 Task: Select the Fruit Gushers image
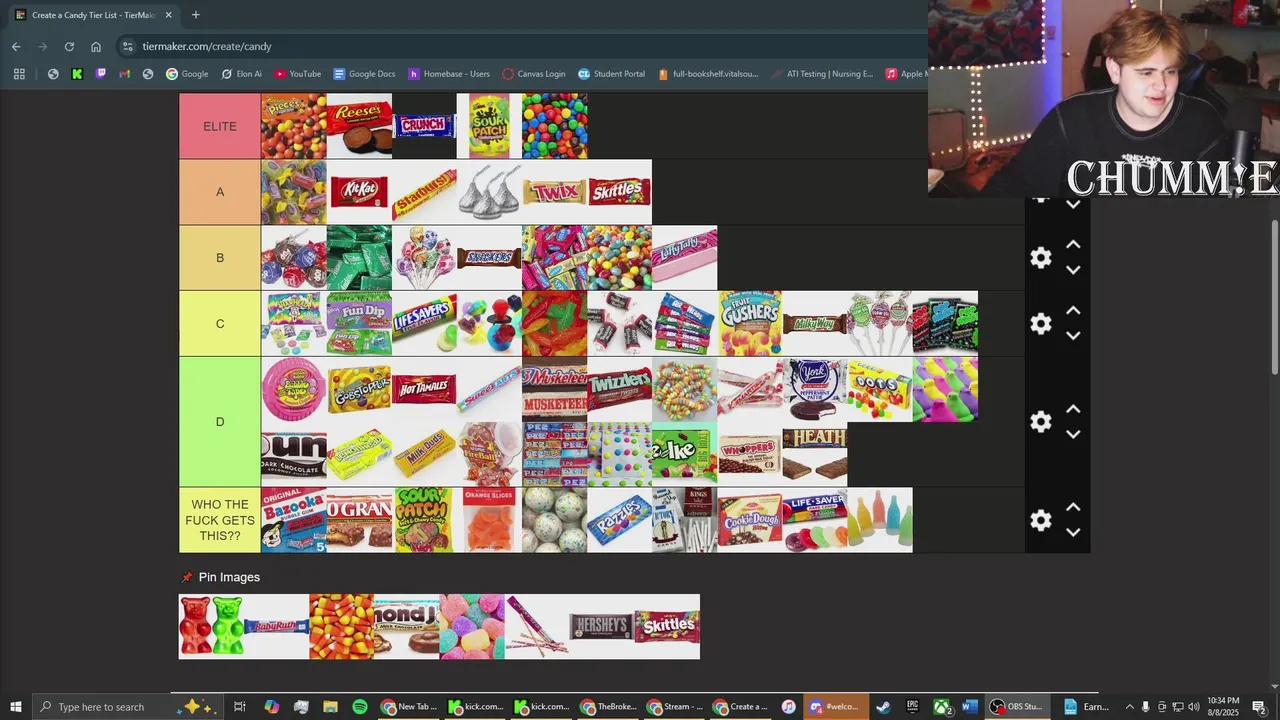tap(750, 324)
